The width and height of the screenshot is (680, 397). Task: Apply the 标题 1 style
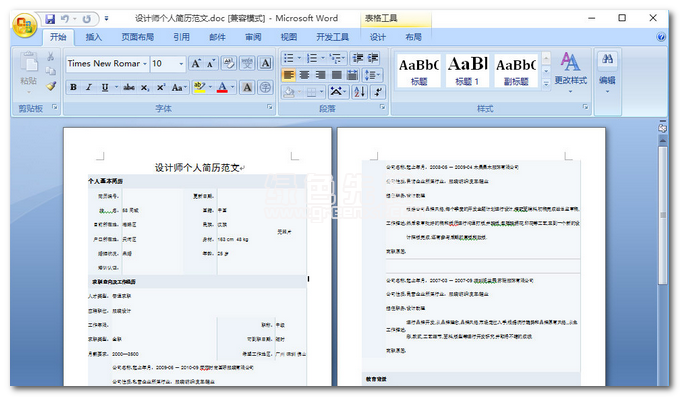468,70
